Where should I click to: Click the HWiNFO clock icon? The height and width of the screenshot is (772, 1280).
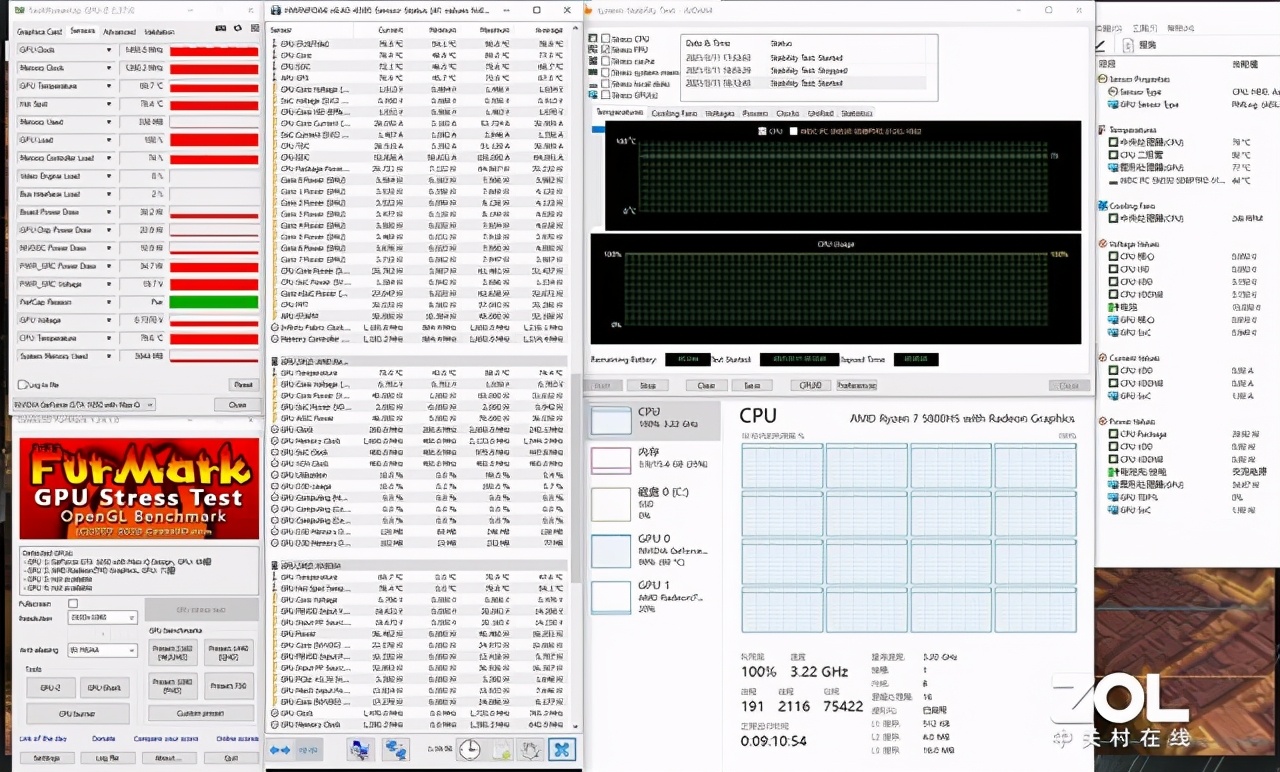(x=469, y=749)
